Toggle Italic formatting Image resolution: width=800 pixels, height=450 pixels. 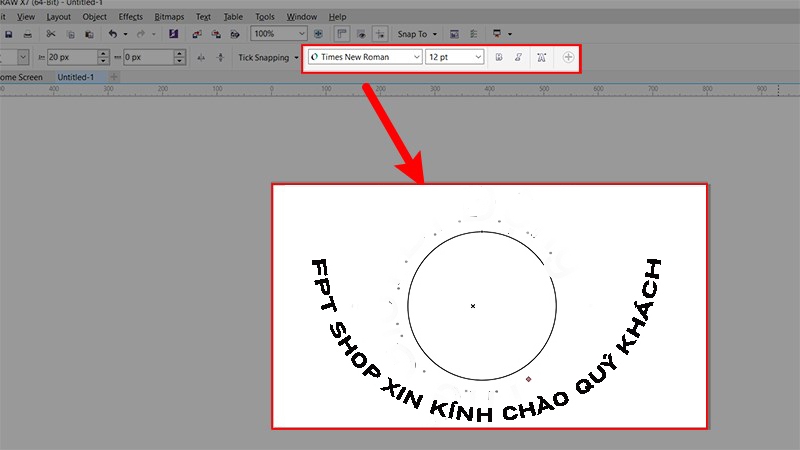518,57
